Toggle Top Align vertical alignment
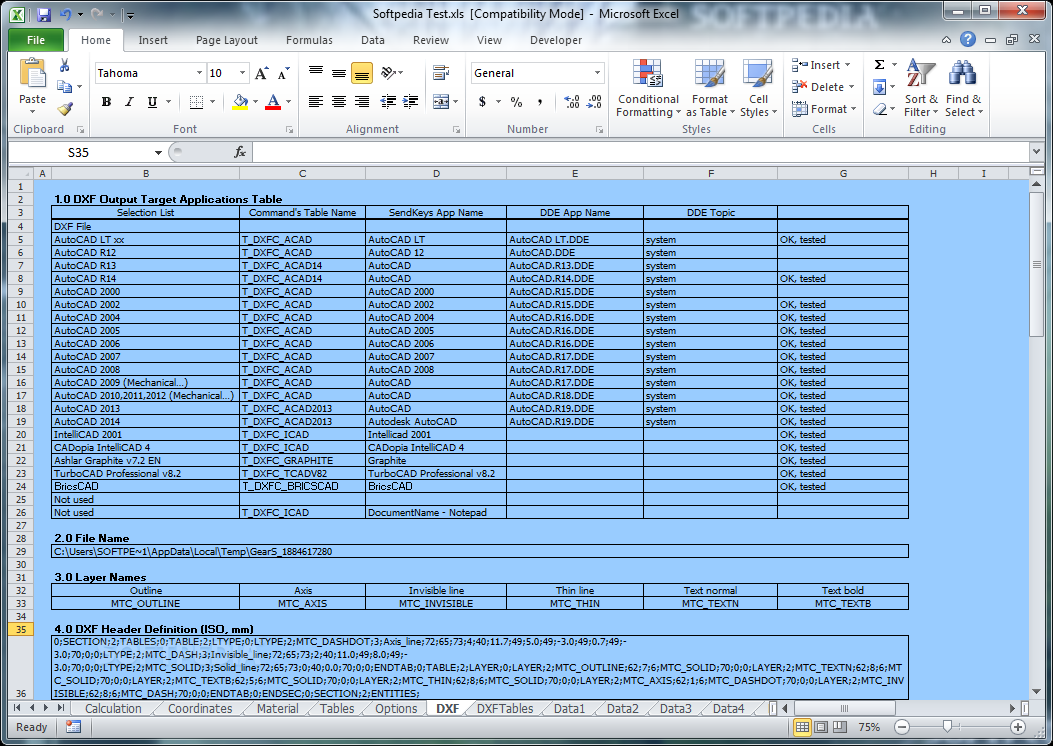1053x746 pixels. (316, 72)
